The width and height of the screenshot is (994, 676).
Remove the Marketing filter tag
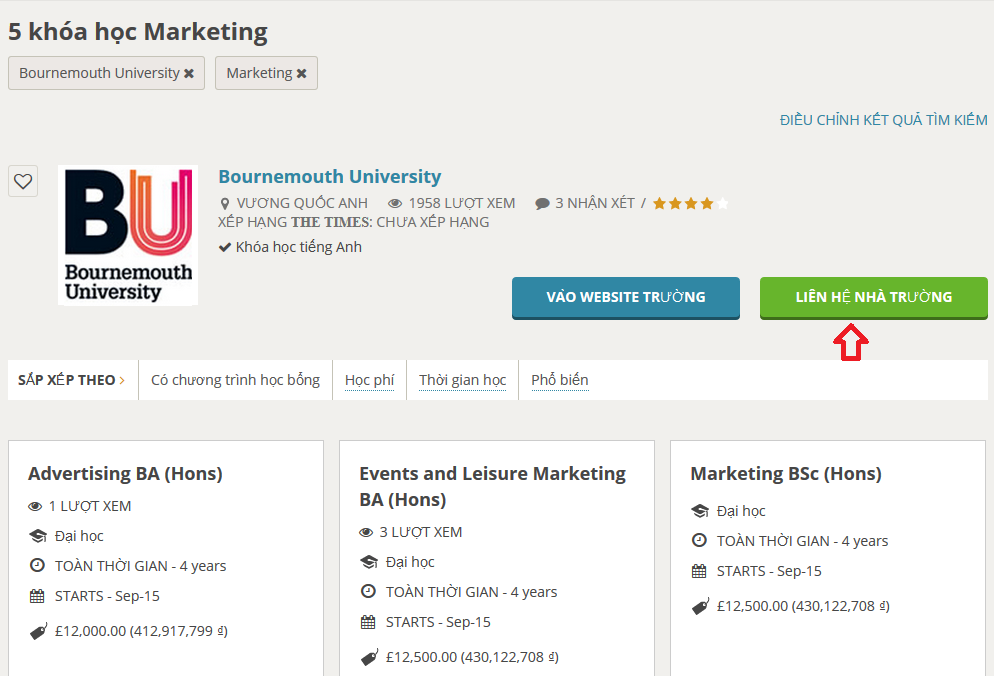pyautogui.click(x=302, y=74)
